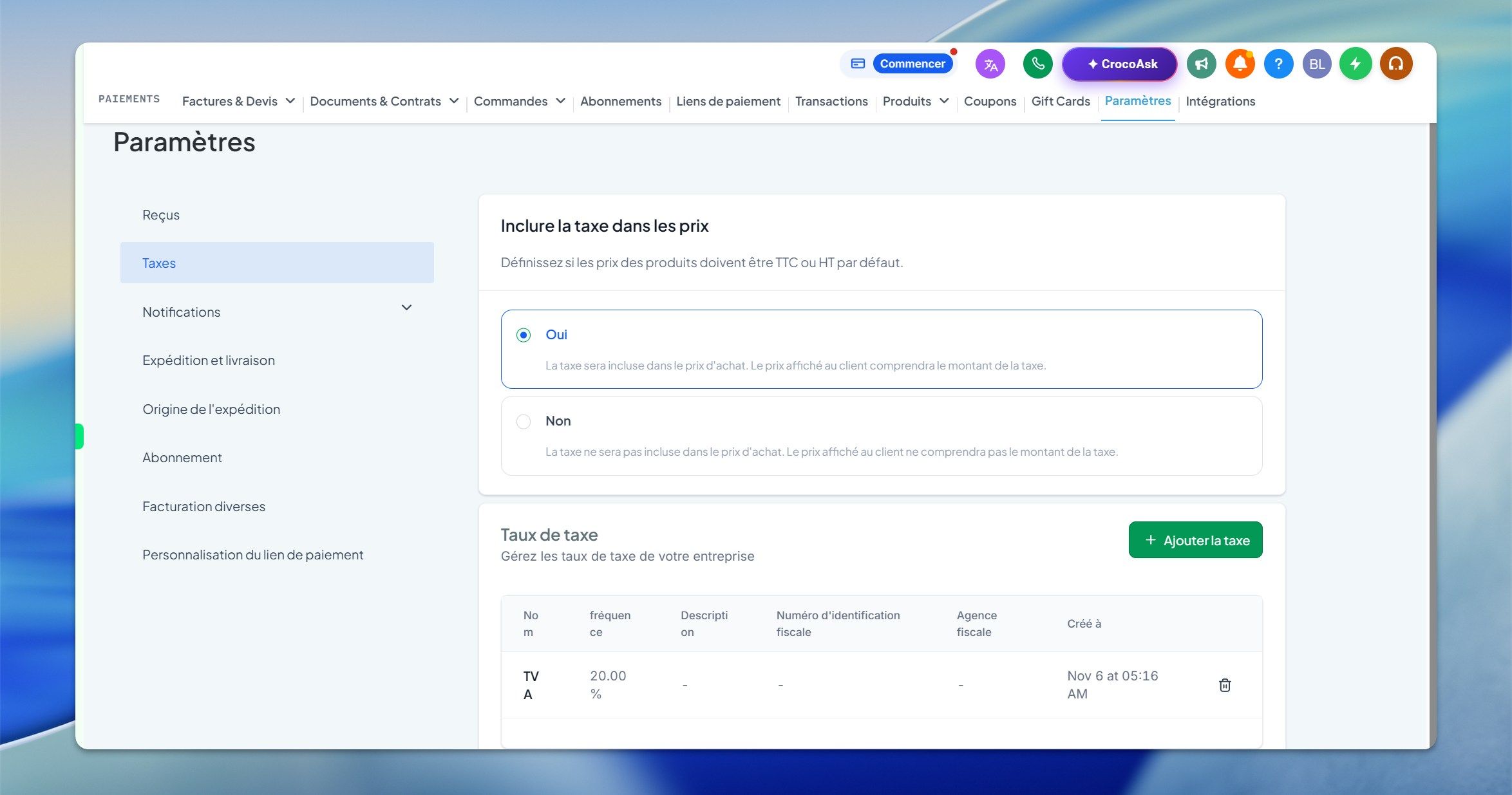The width and height of the screenshot is (1512, 795).
Task: Open the green phone call icon
Action: (x=1038, y=64)
